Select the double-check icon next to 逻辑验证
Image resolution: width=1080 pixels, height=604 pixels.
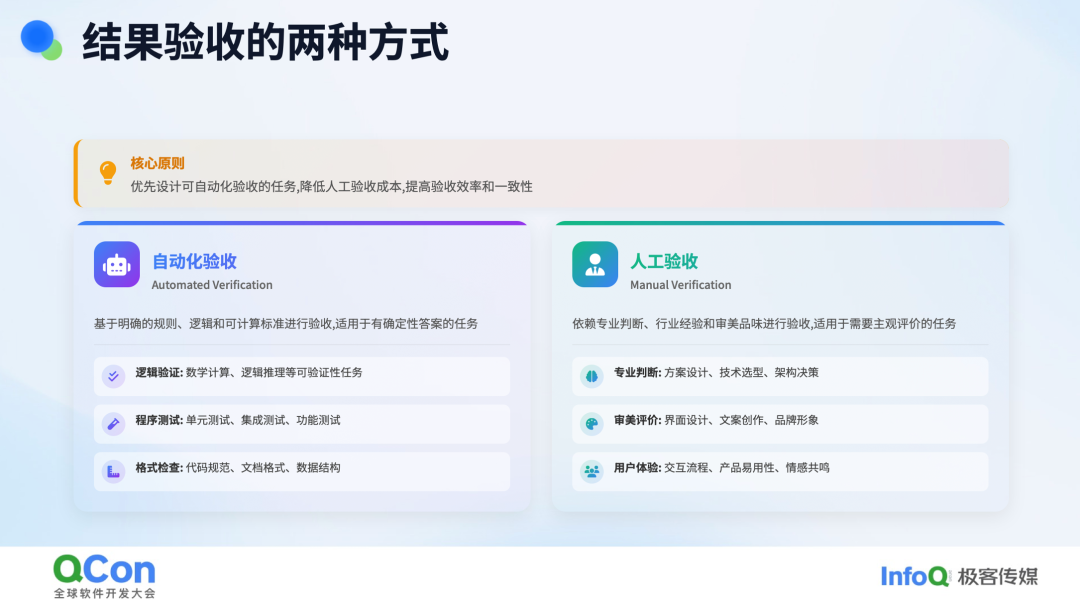pos(114,376)
